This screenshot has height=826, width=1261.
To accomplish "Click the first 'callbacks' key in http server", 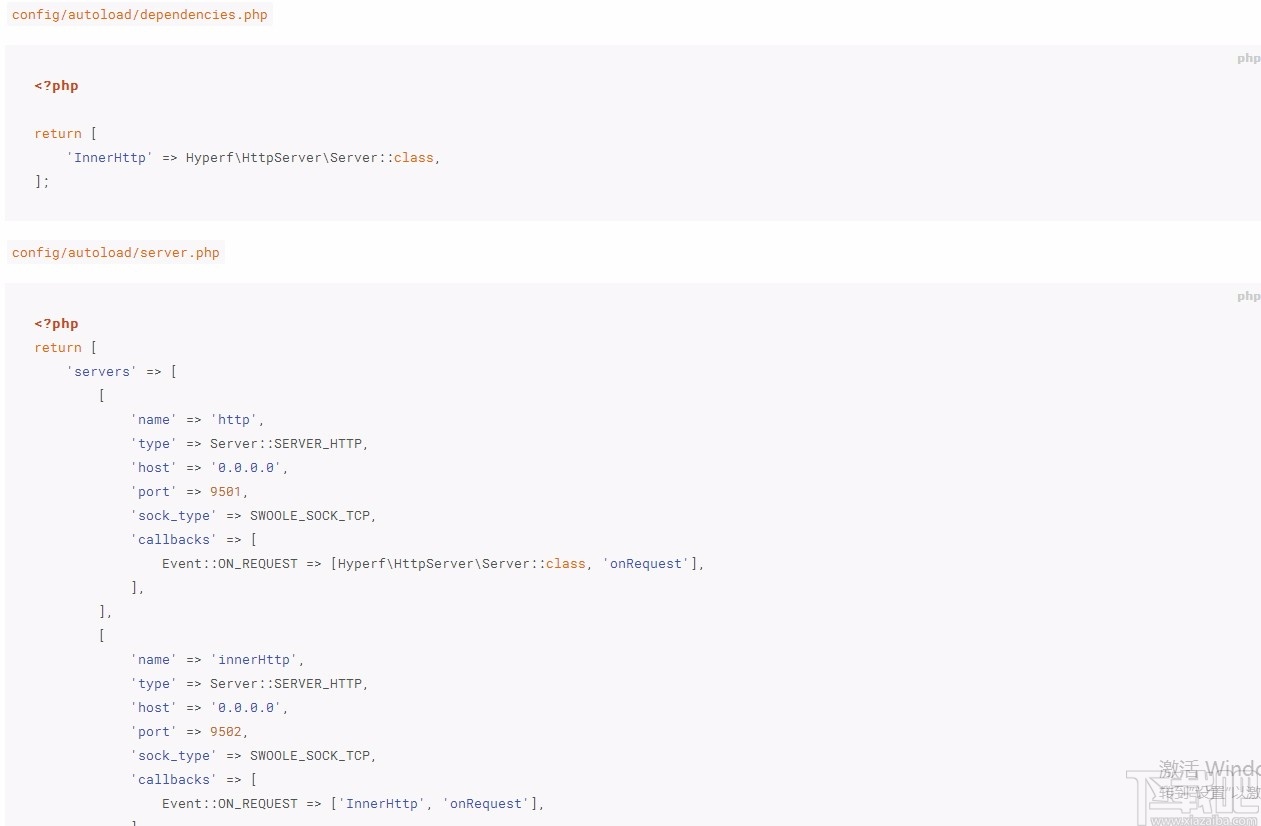I will click(174, 540).
